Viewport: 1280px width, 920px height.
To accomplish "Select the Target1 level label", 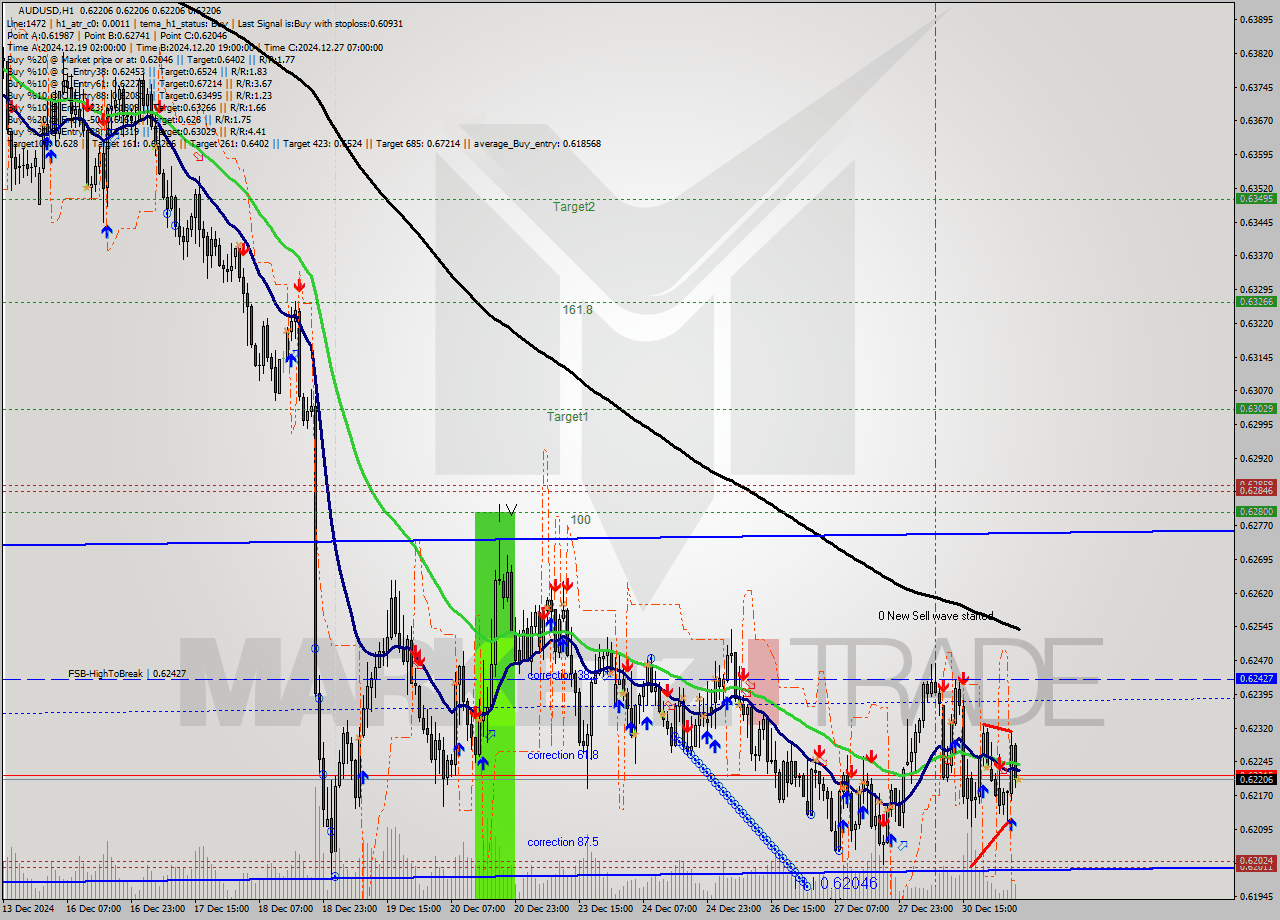I will click(567, 416).
